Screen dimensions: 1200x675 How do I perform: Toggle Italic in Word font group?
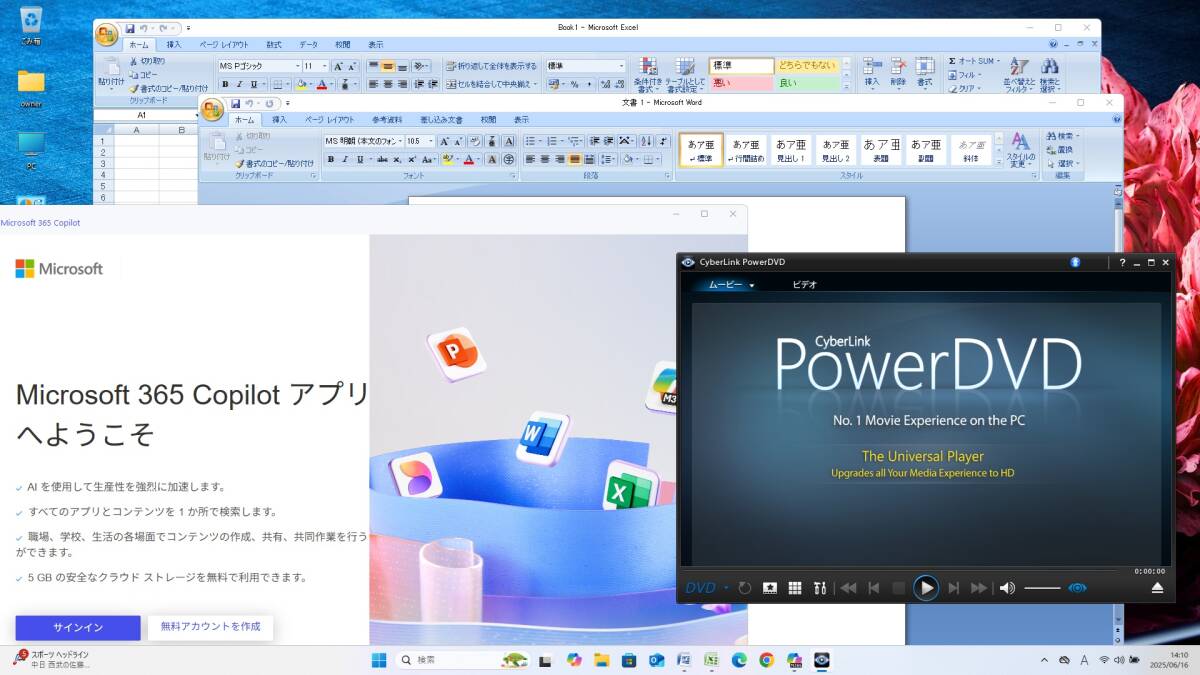[x=345, y=159]
